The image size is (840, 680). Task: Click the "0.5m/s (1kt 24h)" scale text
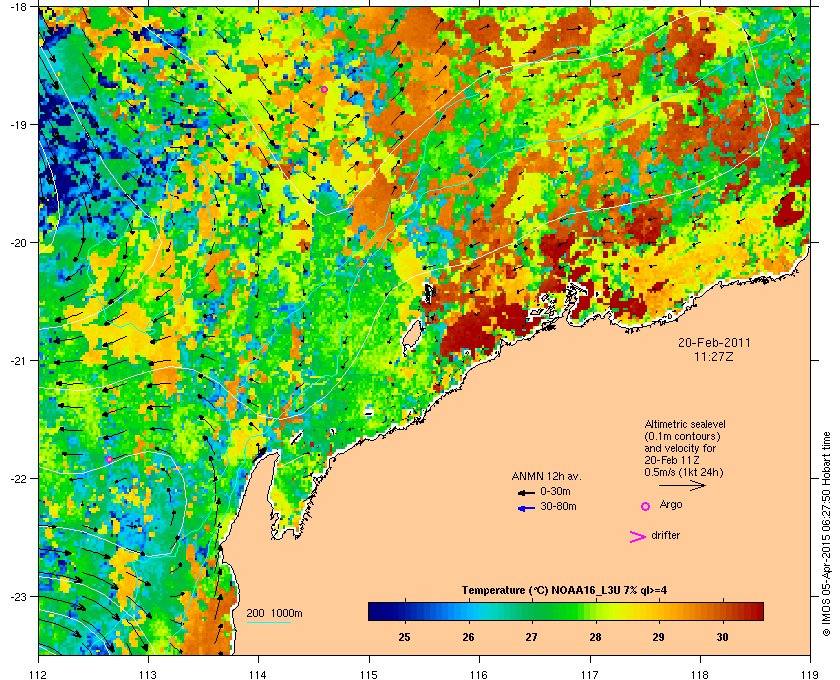[x=684, y=472]
